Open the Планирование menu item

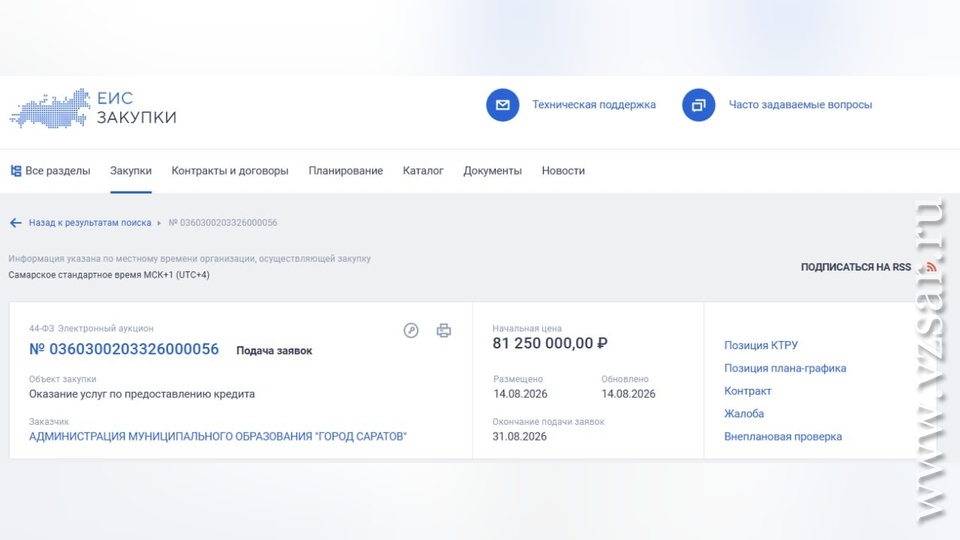(x=345, y=171)
